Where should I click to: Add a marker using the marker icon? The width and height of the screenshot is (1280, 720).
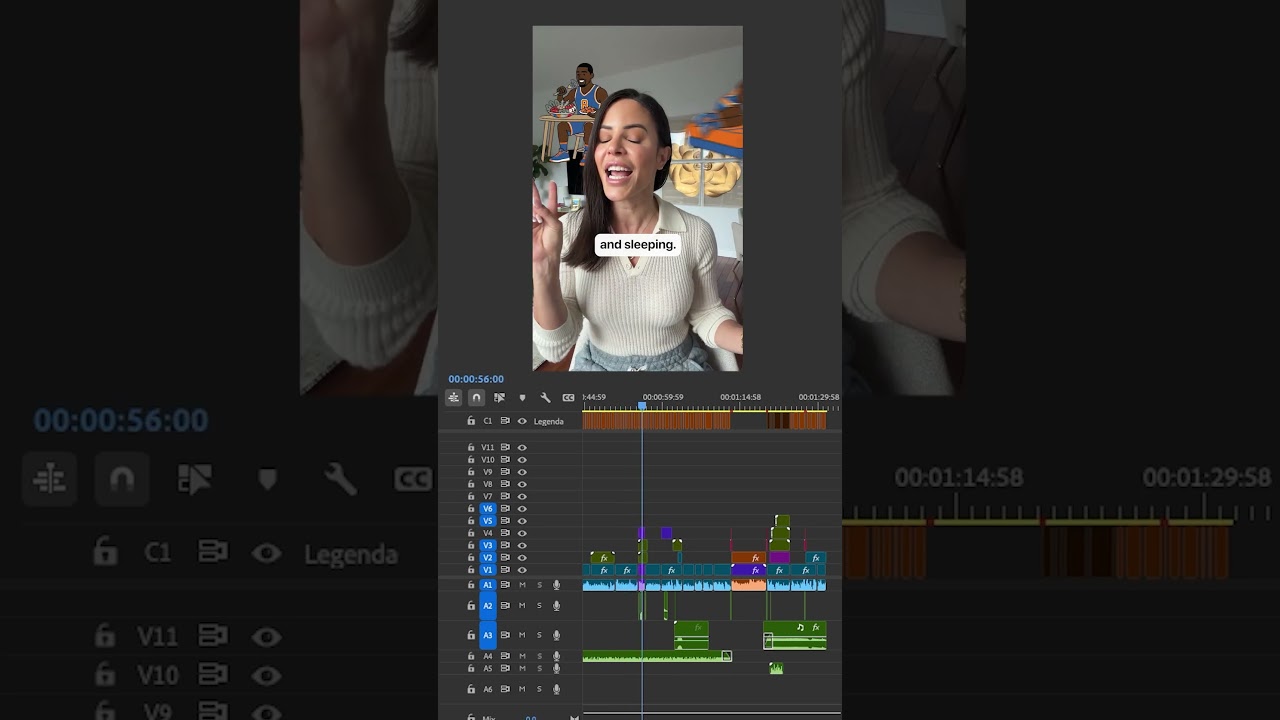pos(522,397)
